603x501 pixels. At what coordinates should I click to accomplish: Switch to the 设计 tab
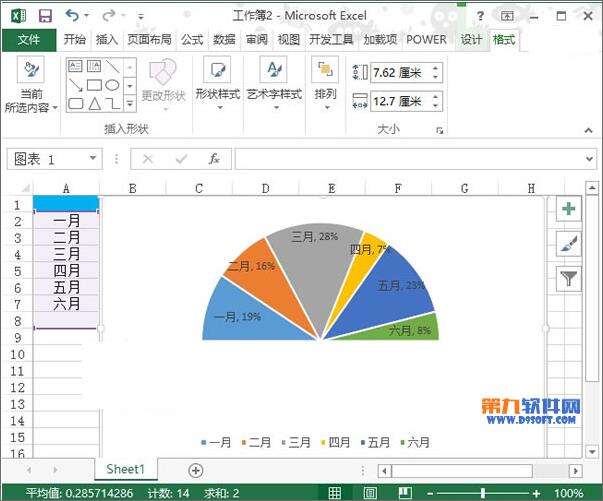pos(471,40)
